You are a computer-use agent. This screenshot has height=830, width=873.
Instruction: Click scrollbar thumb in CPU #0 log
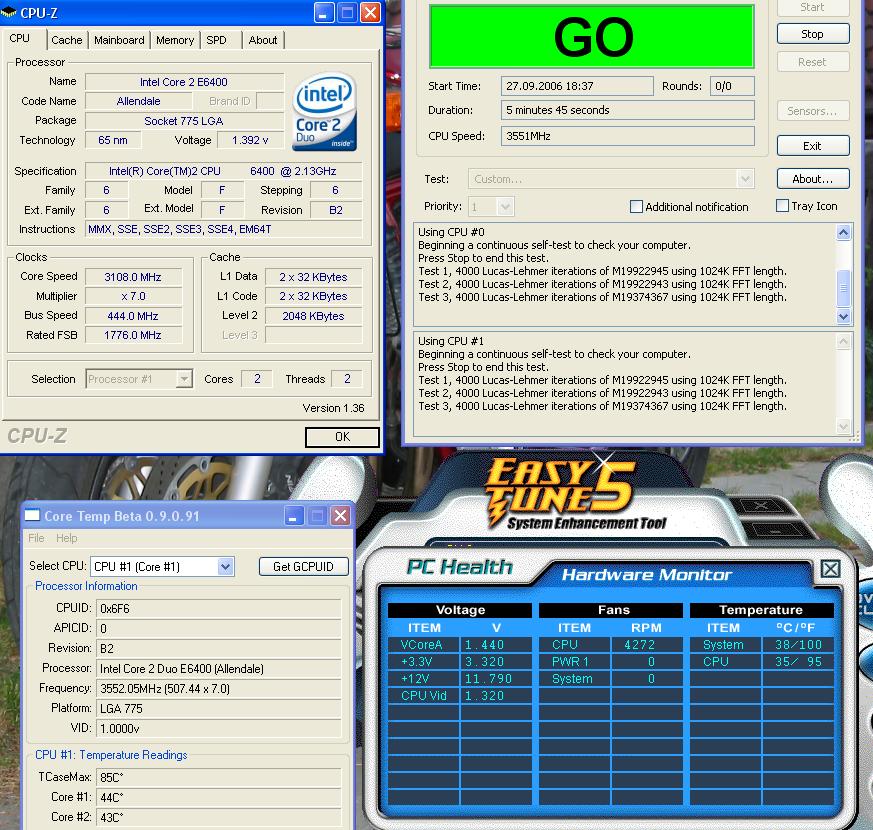point(843,288)
